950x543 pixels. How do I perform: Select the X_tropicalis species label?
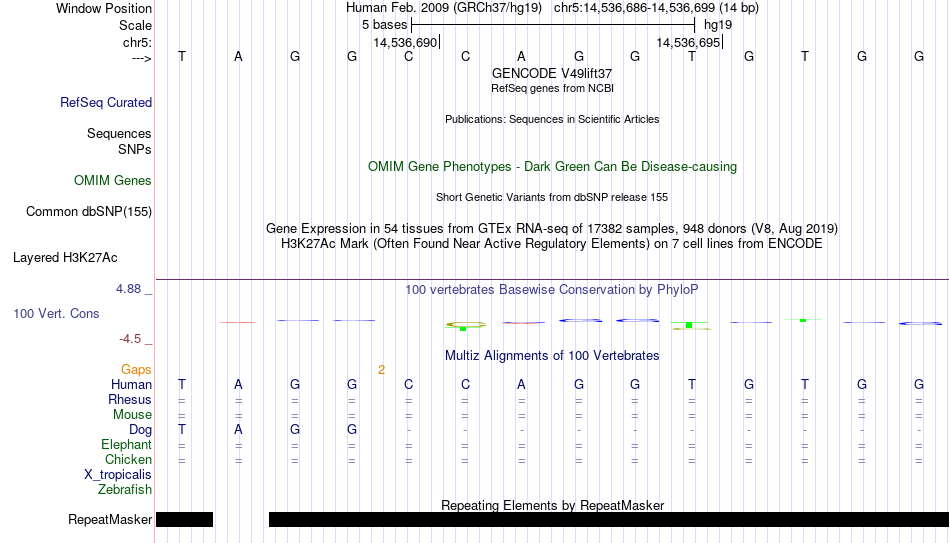click(118, 475)
